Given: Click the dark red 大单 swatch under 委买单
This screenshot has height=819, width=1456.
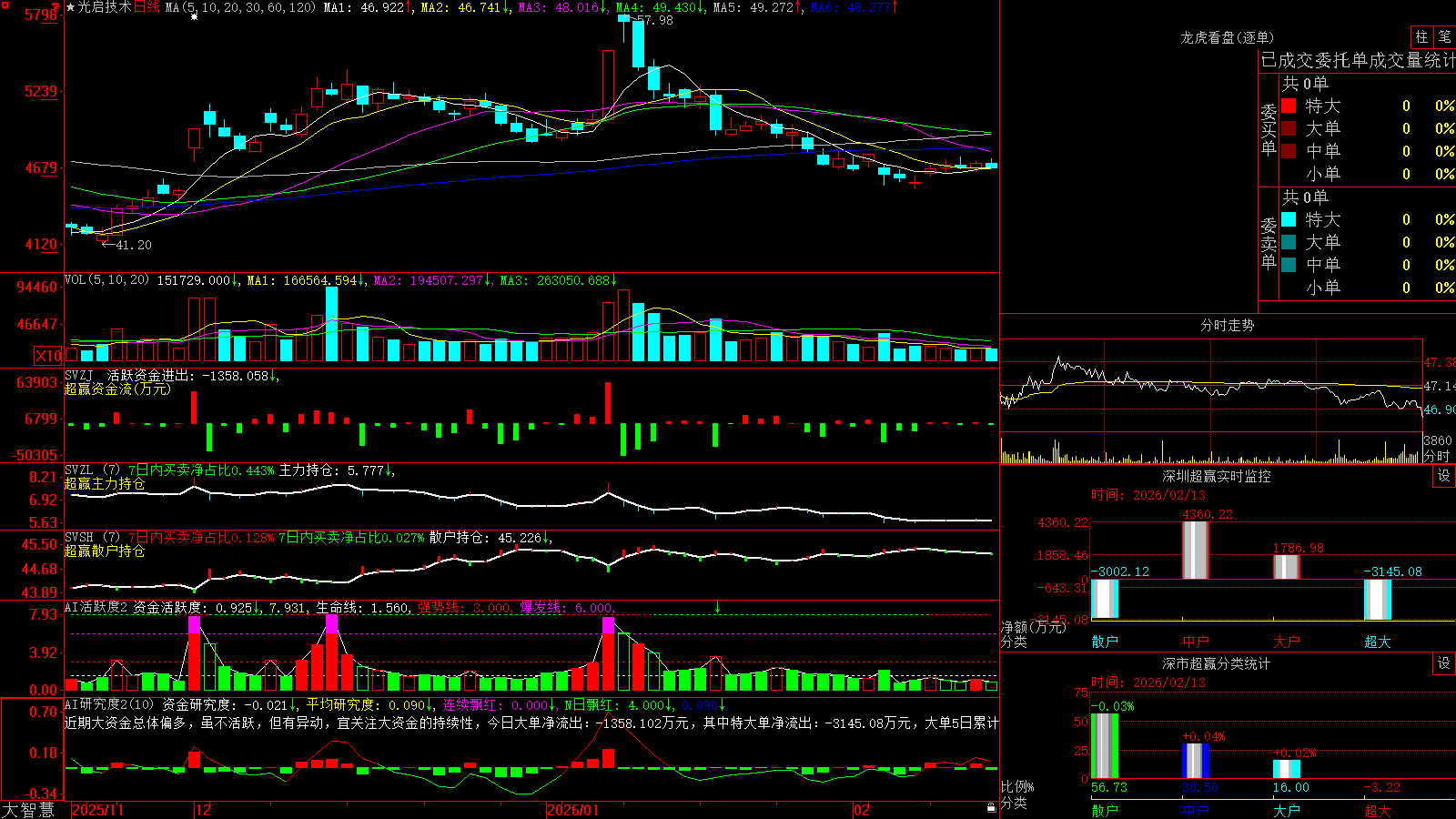Looking at the screenshot, I should (1289, 128).
